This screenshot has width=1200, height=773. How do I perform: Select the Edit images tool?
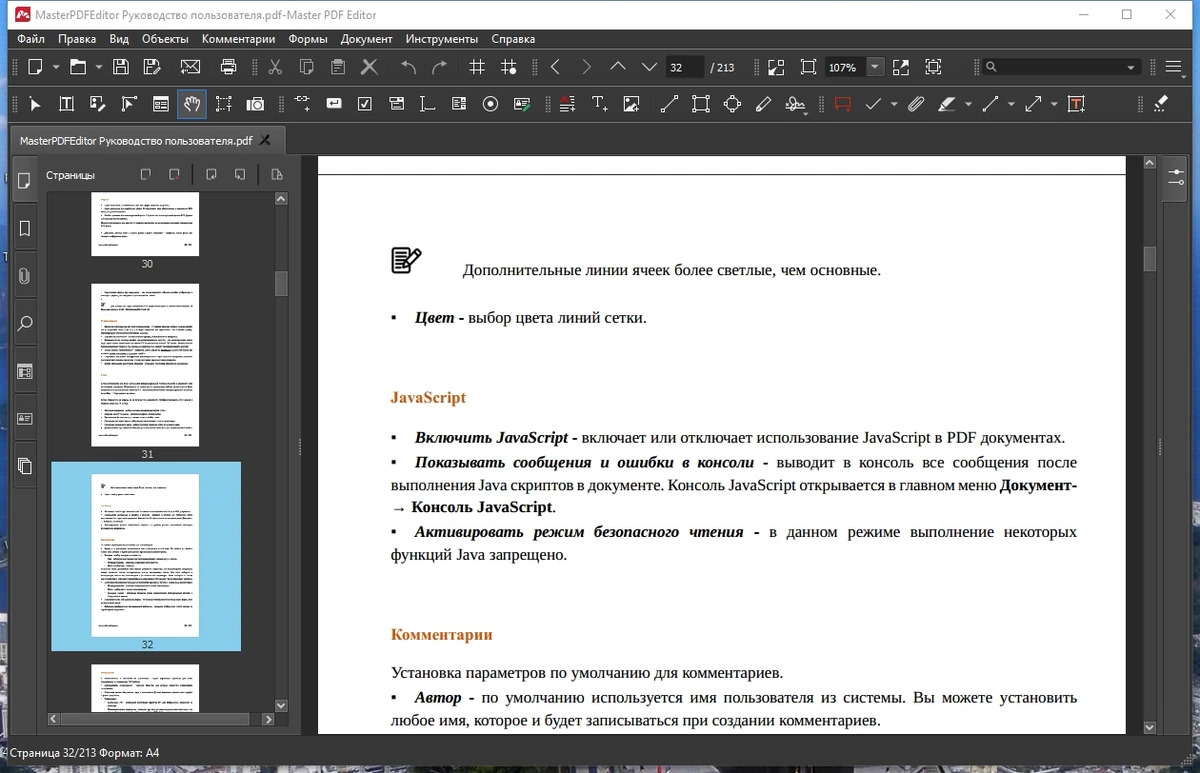[98, 104]
